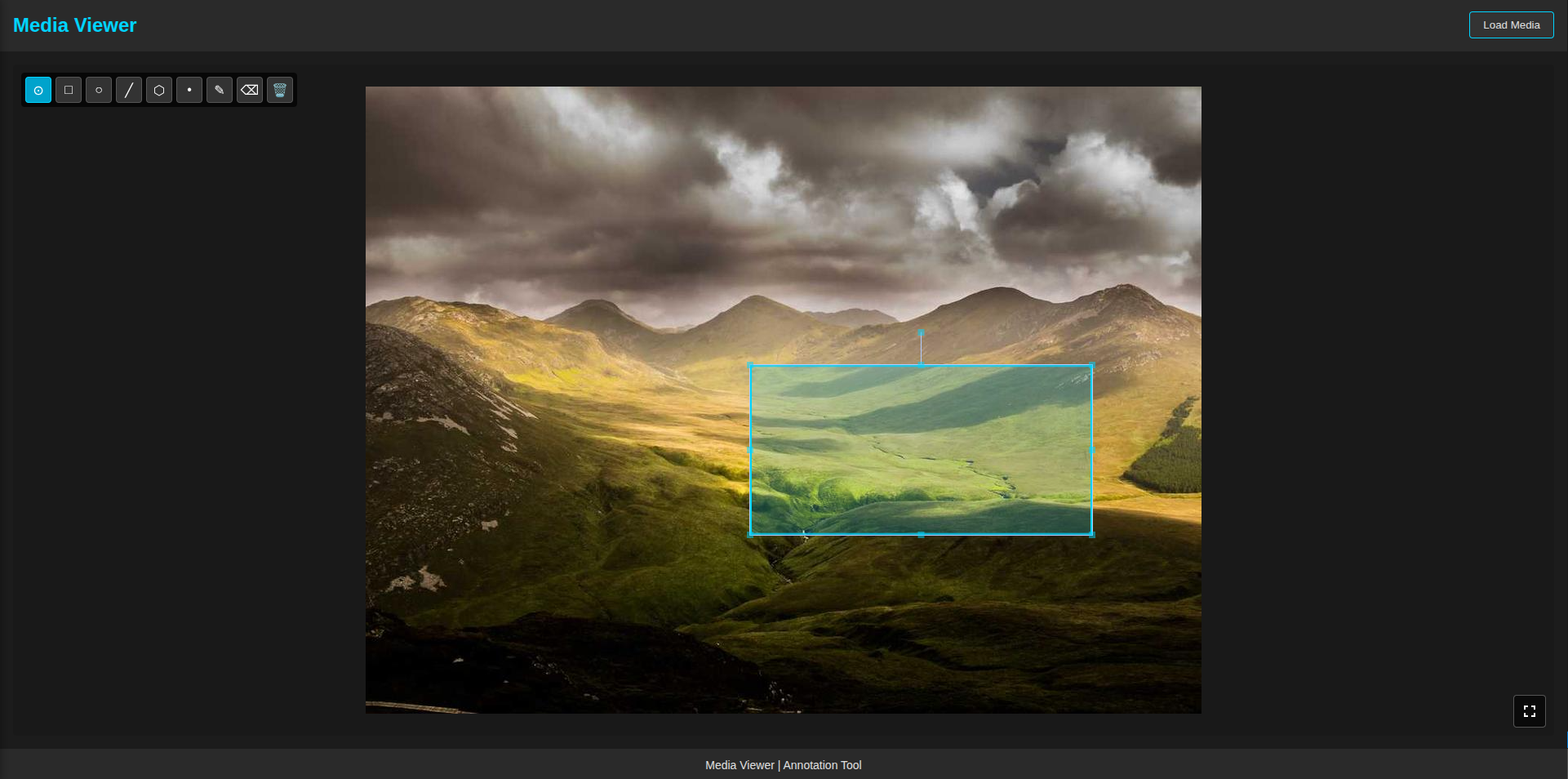Click the rectangle's right-middle resize handle
This screenshot has height=779, width=1568.
tap(1091, 450)
